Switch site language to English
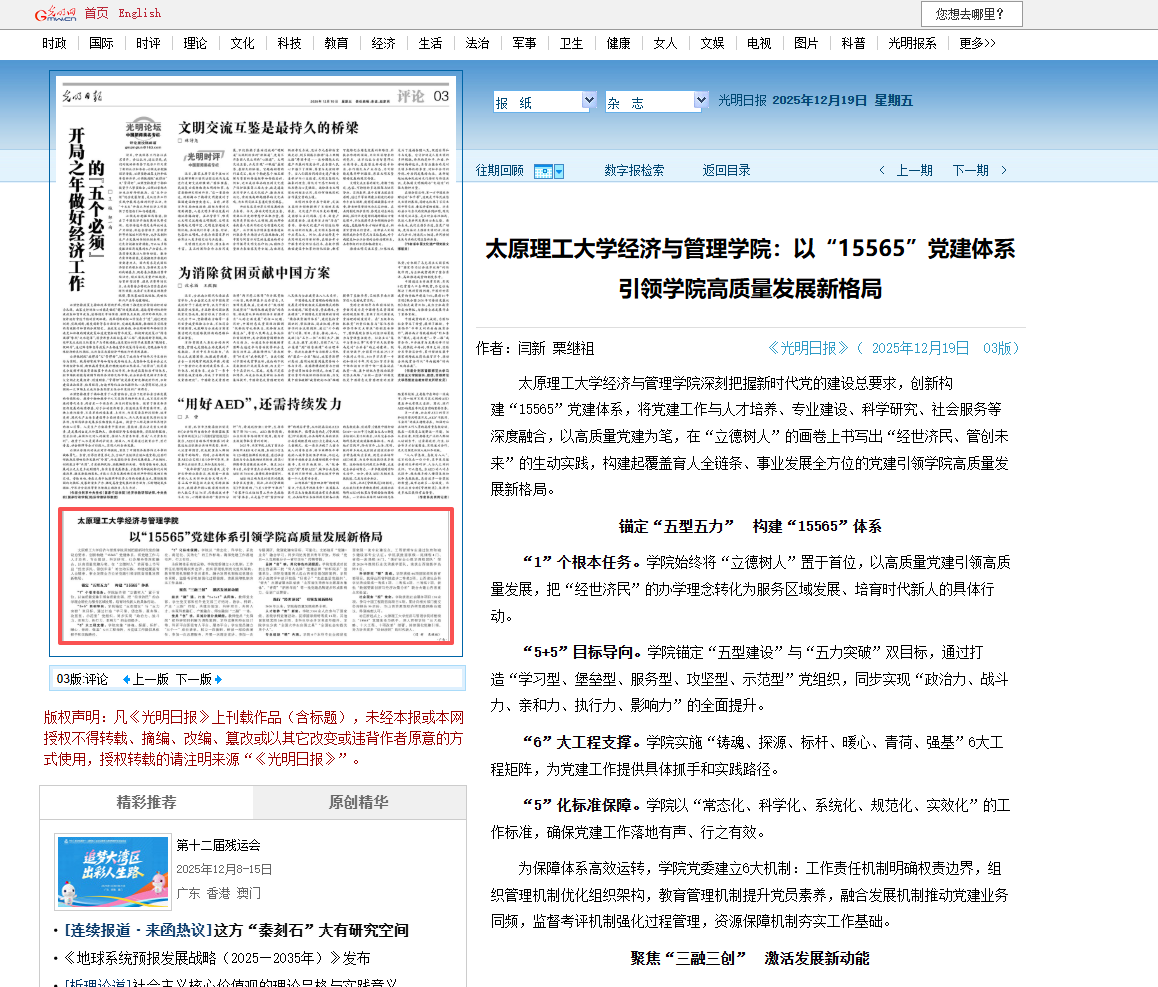Image resolution: width=1158 pixels, height=987 pixels. coord(139,13)
